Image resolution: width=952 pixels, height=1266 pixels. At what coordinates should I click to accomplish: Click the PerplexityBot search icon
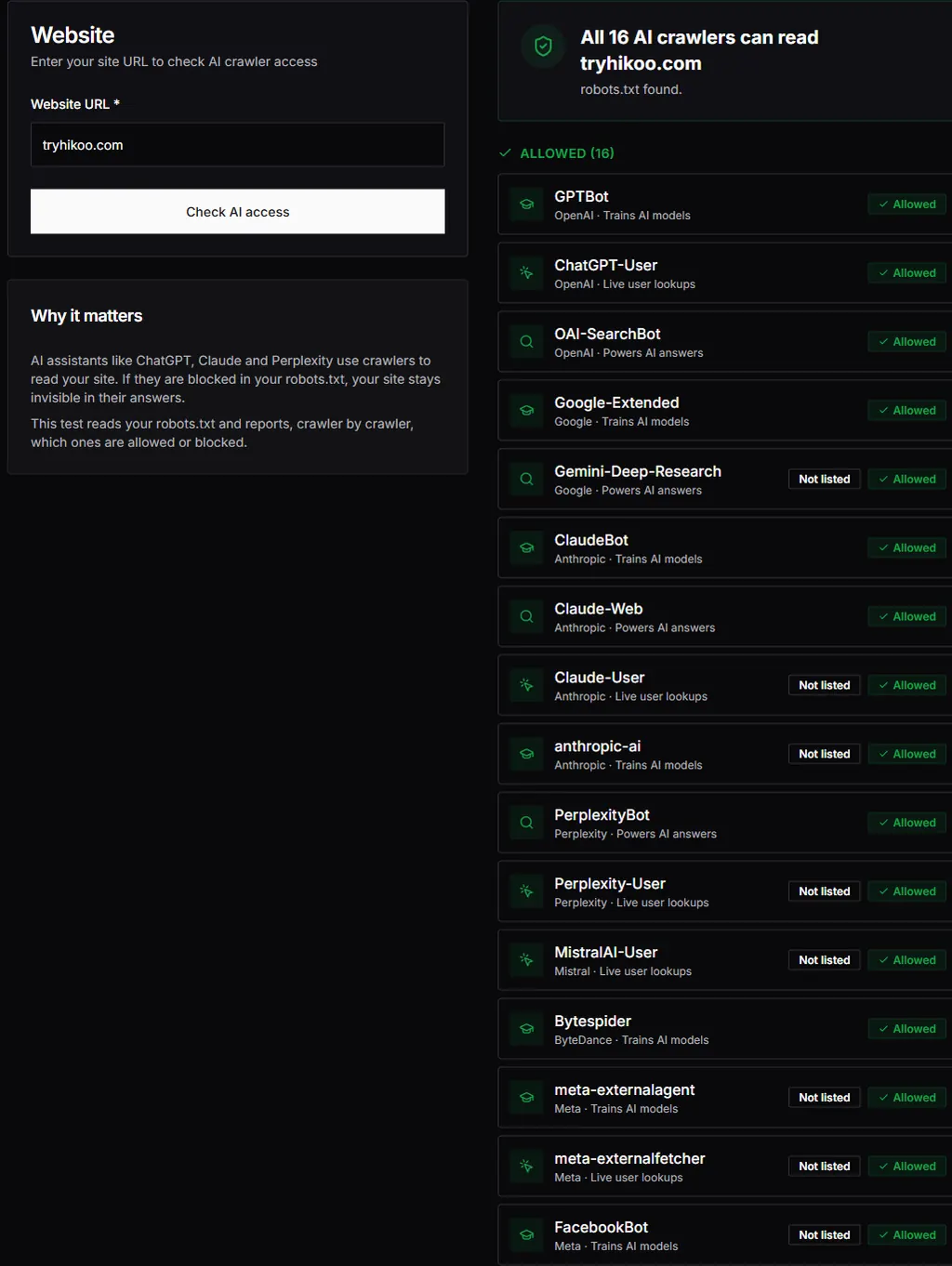coord(526,824)
